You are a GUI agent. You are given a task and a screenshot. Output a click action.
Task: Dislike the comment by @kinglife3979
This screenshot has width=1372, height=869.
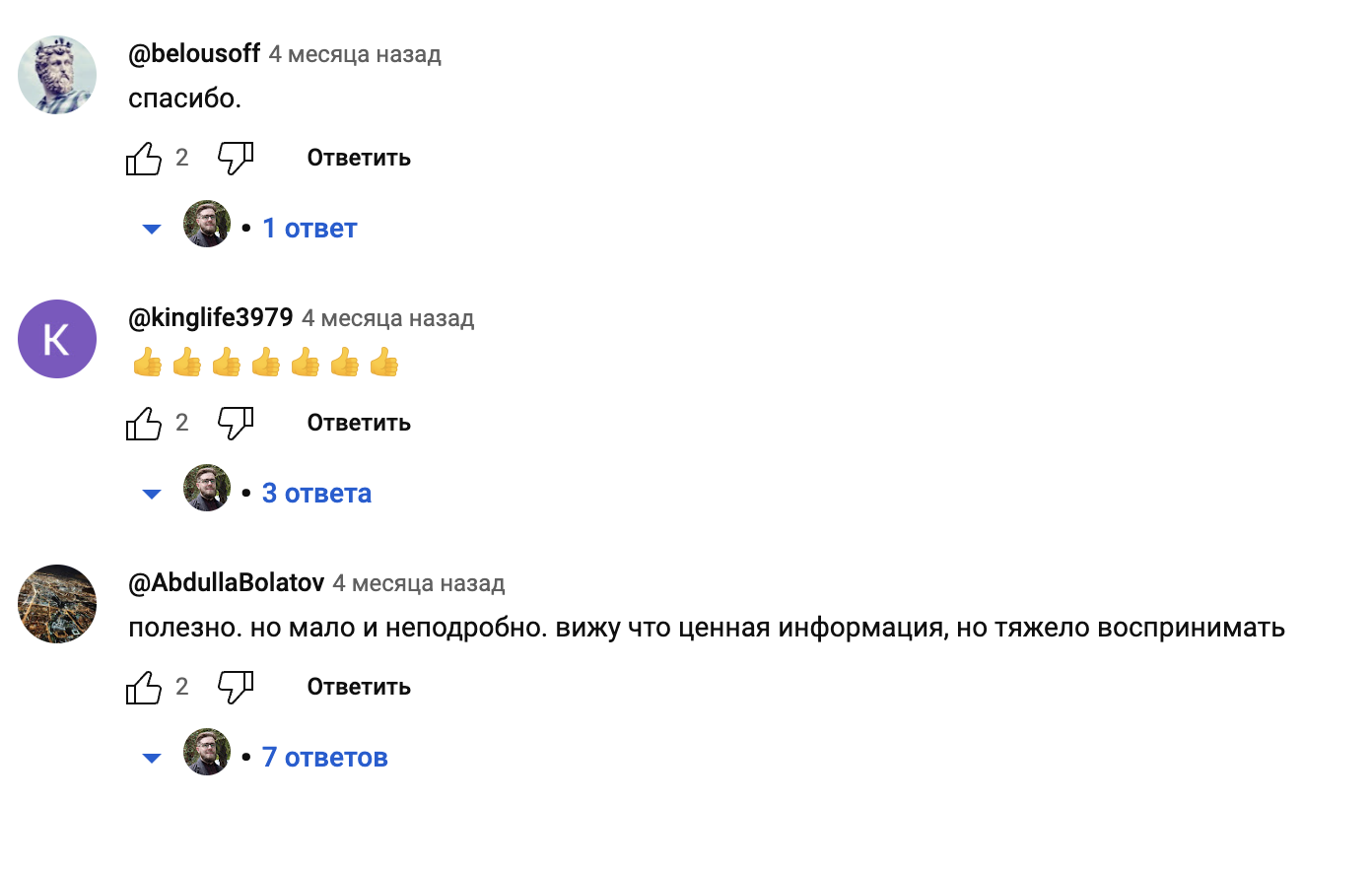(x=236, y=423)
